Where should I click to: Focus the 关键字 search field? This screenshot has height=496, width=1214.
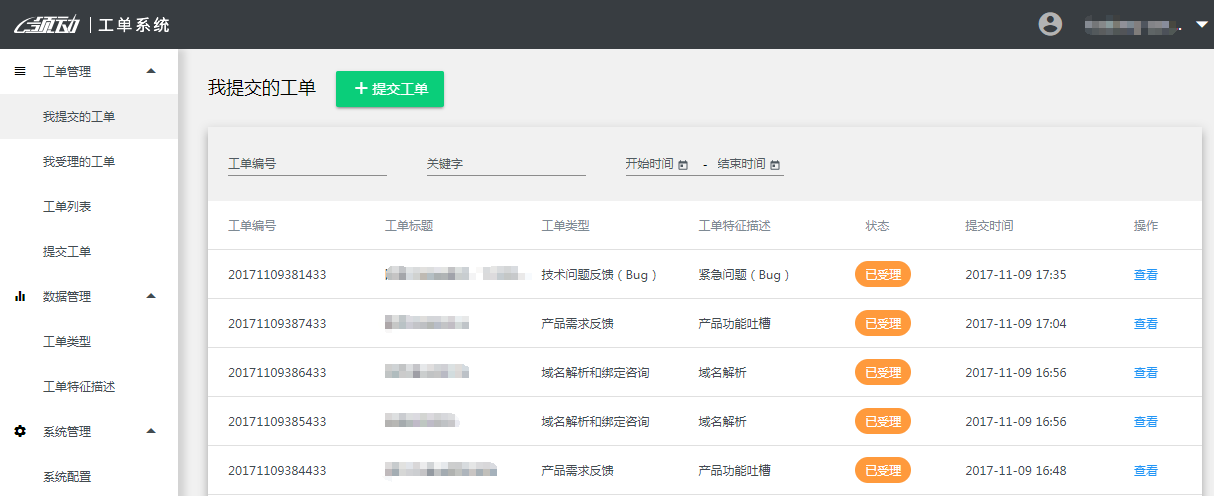[505, 164]
